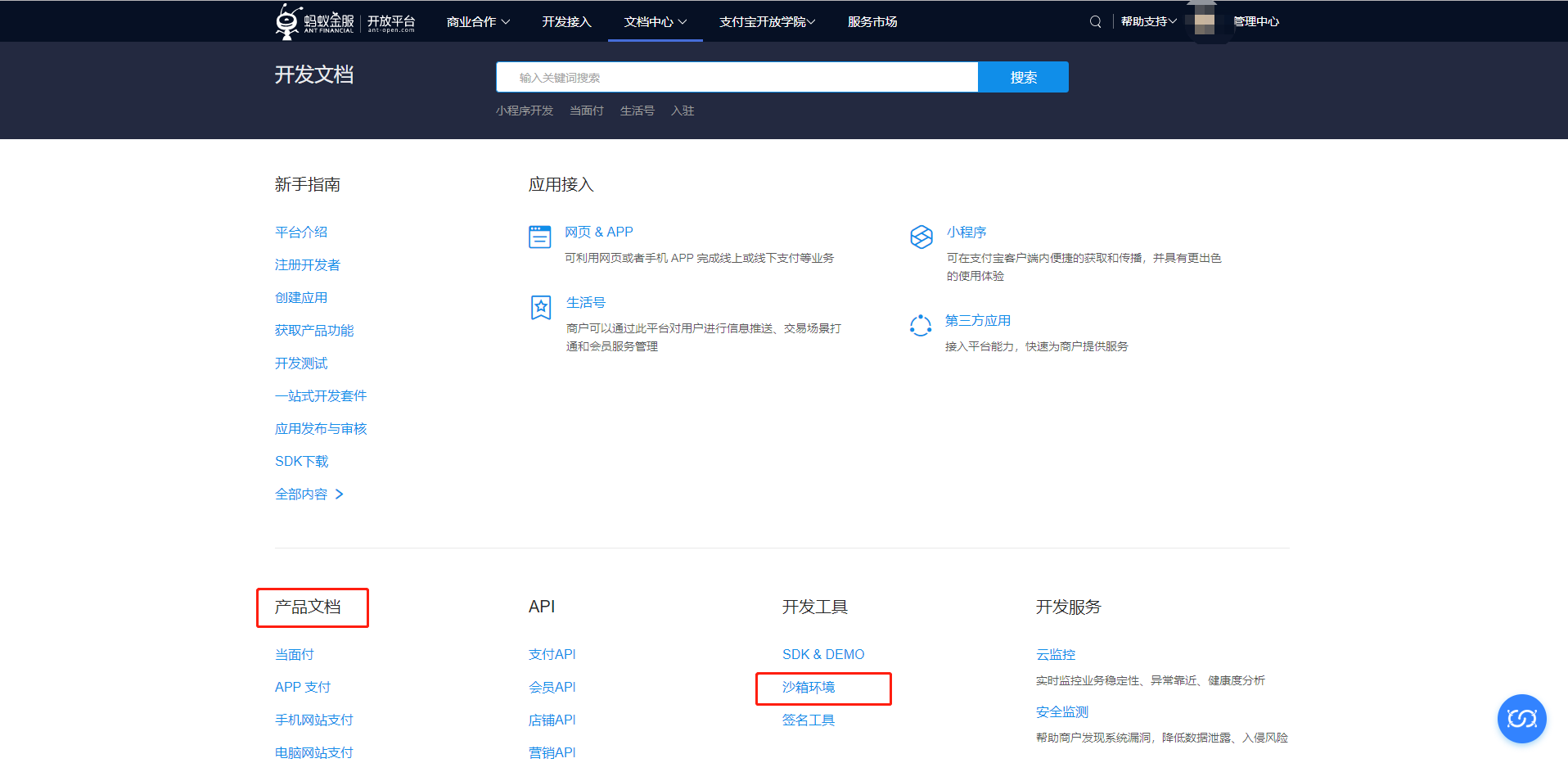Expand the 商业合作 dropdown menu

click(478, 22)
